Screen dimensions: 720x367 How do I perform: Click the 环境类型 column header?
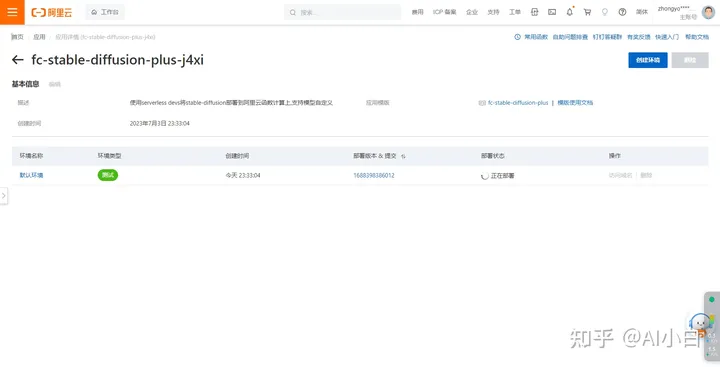click(x=109, y=156)
